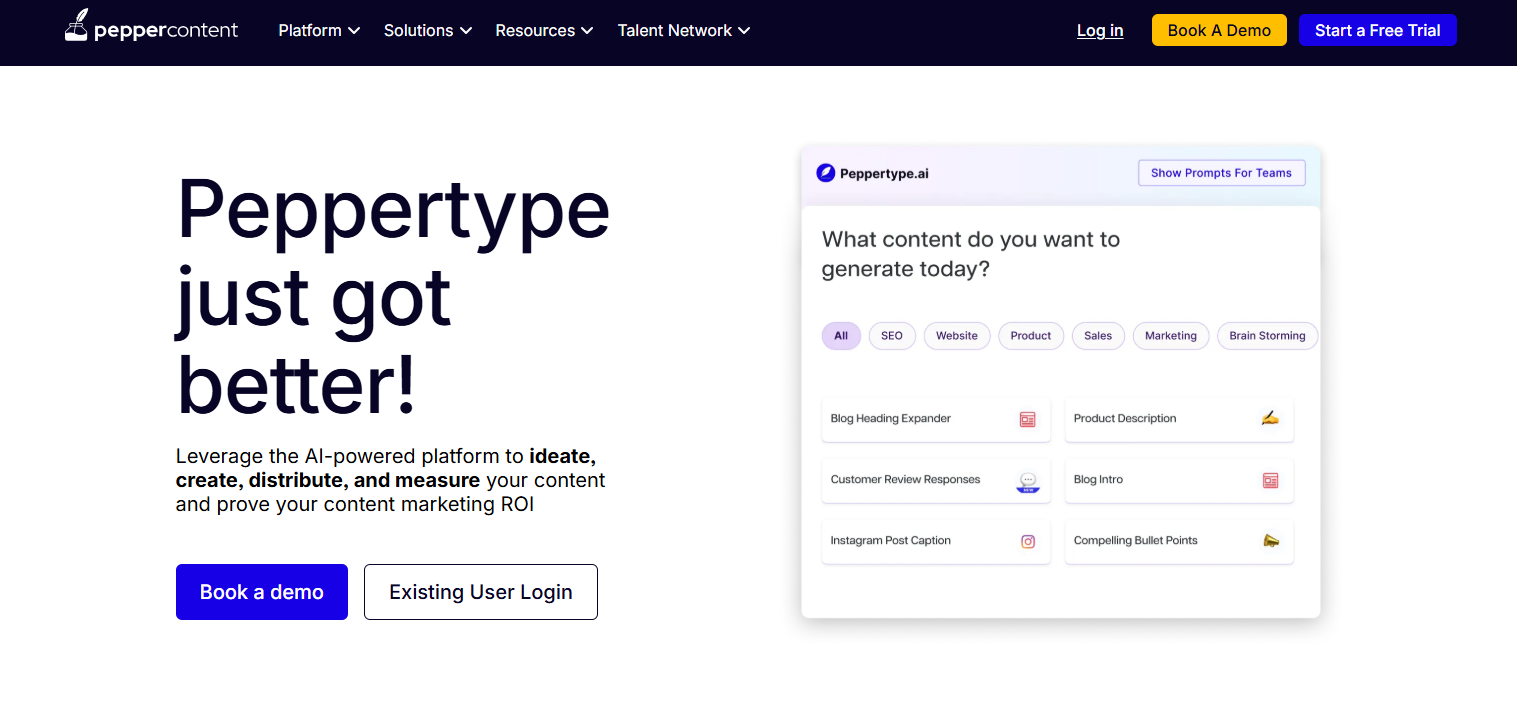Click the Customer Review Responses chat icon

(x=1027, y=482)
